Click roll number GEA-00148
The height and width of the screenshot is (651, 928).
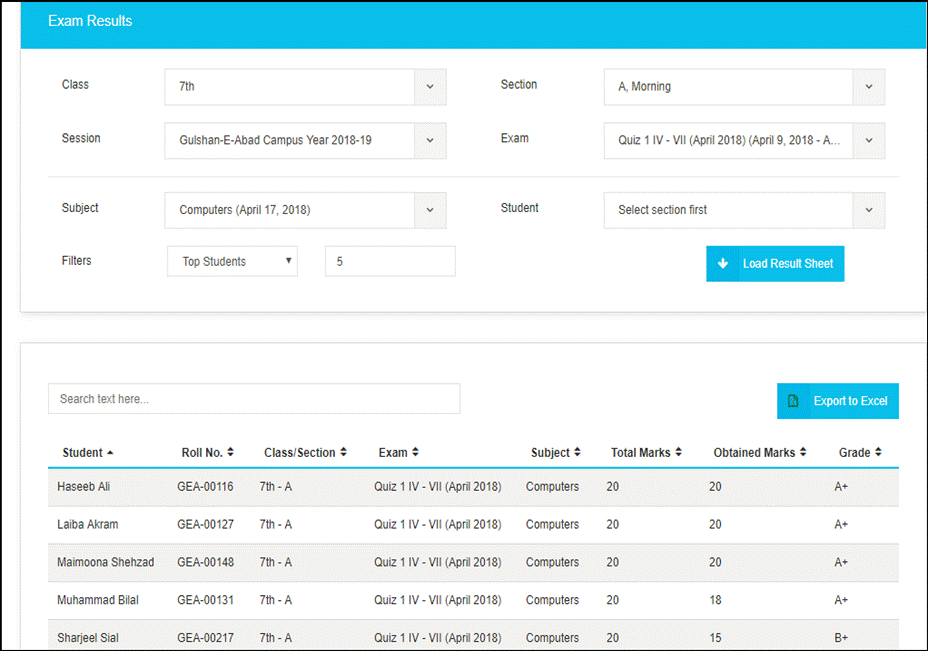click(x=205, y=562)
